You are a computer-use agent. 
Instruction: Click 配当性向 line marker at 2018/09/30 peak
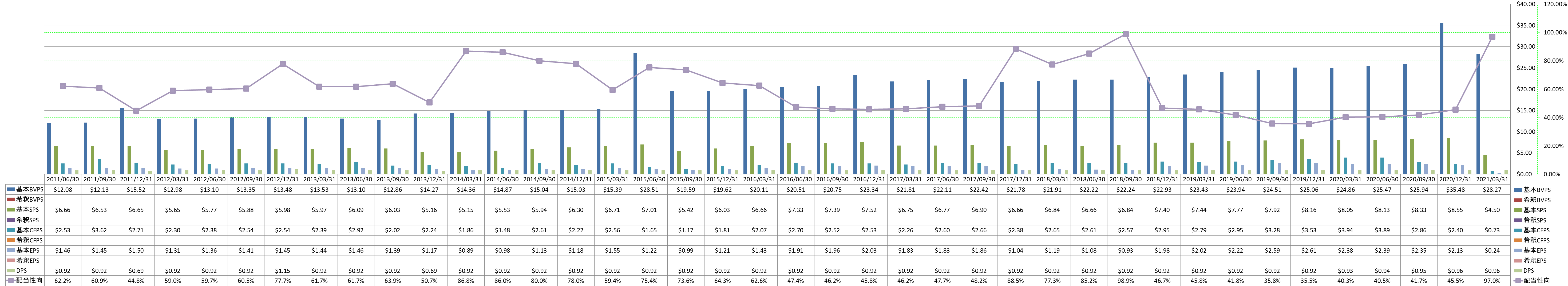1126,34
